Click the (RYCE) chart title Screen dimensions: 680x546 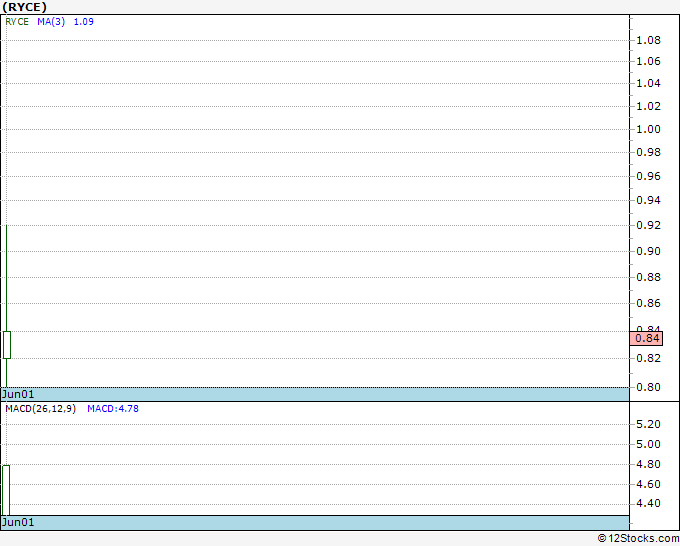point(24,7)
